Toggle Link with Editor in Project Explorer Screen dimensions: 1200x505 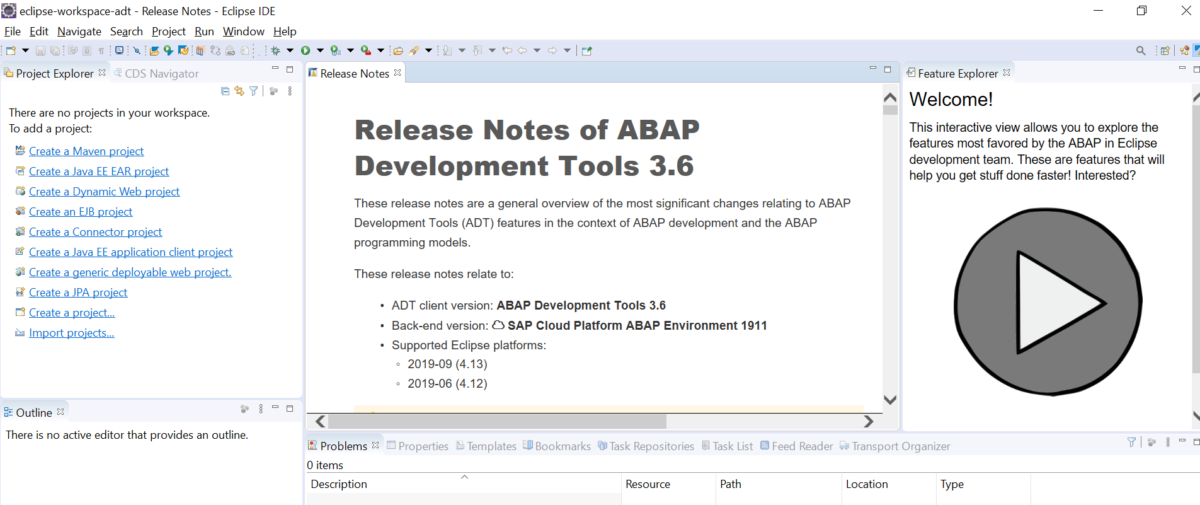(x=239, y=91)
